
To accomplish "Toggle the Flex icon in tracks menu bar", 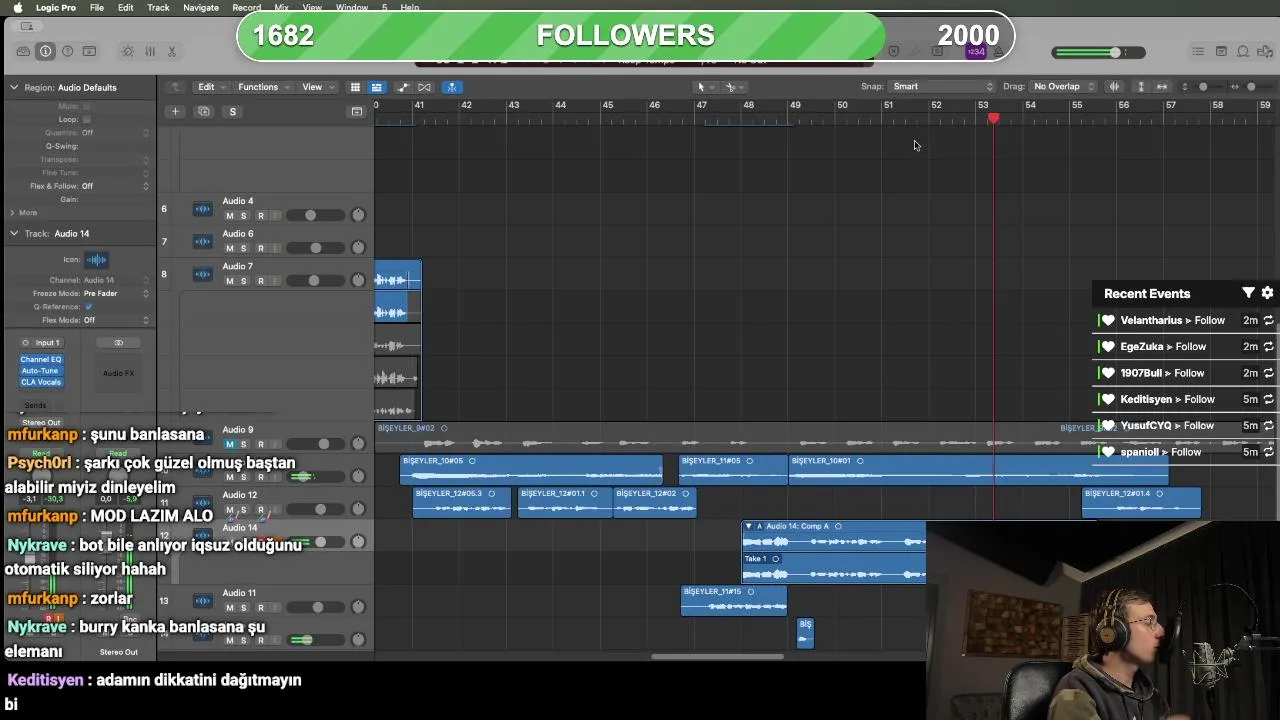I will tap(424, 87).
